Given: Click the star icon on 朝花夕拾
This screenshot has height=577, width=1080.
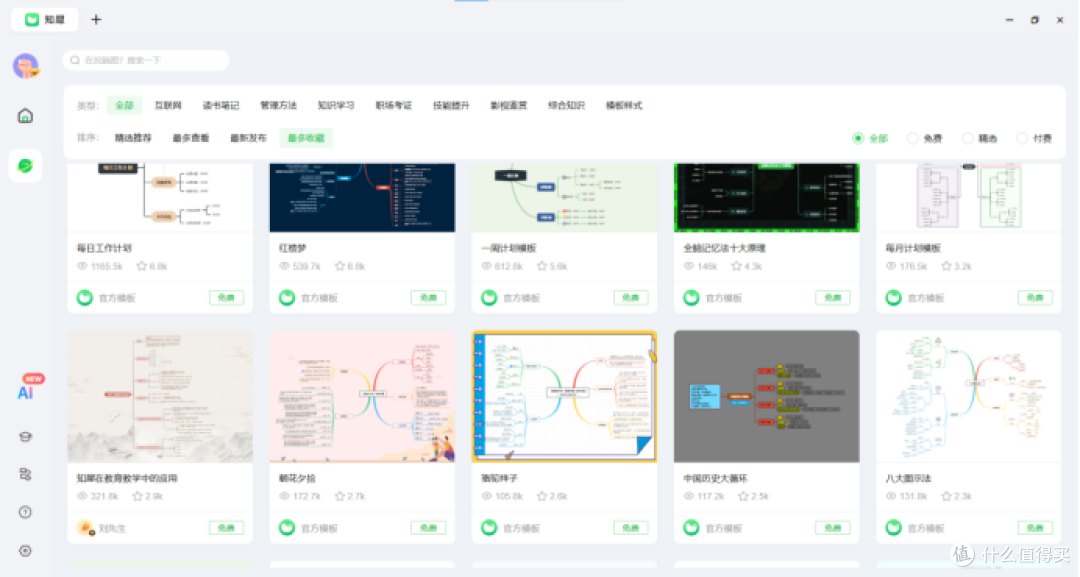Looking at the screenshot, I should pos(340,496).
